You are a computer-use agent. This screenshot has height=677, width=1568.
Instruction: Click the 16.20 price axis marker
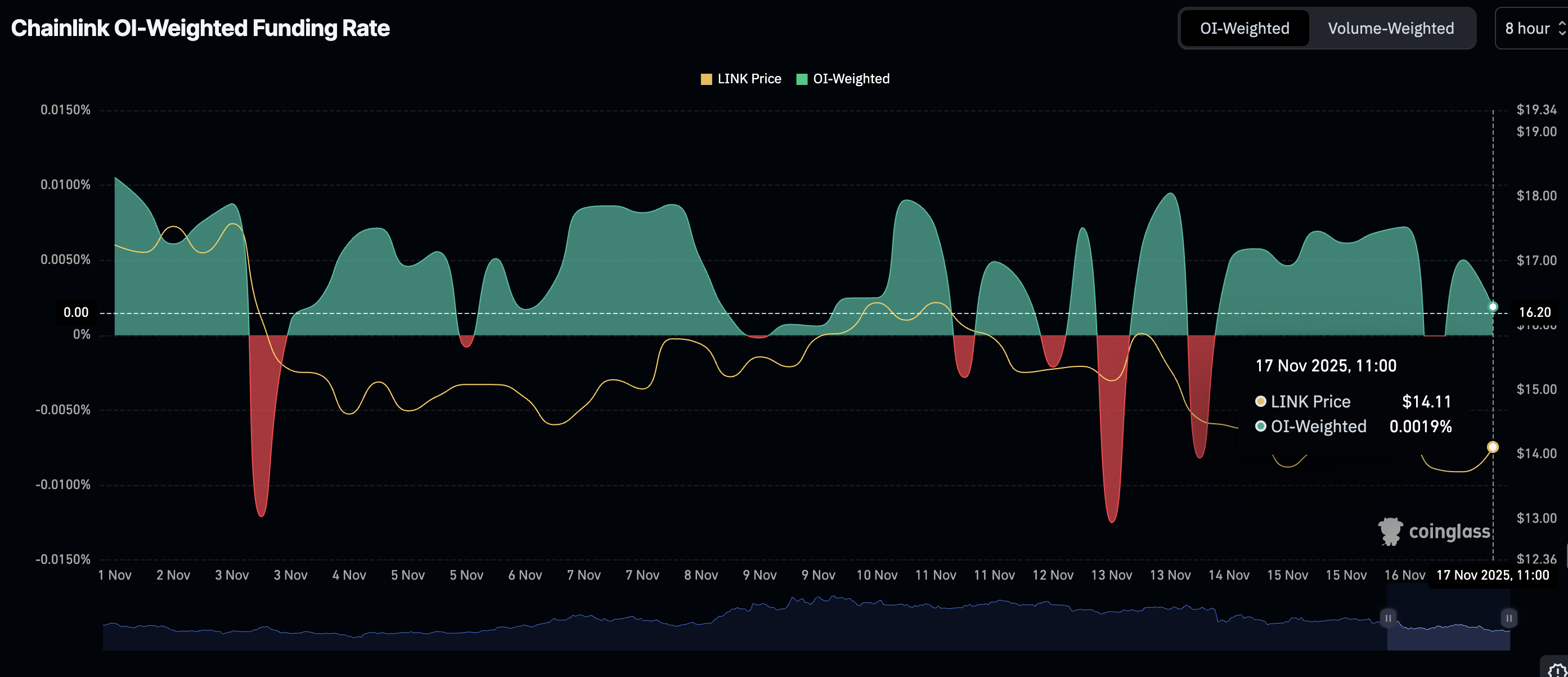click(1534, 312)
